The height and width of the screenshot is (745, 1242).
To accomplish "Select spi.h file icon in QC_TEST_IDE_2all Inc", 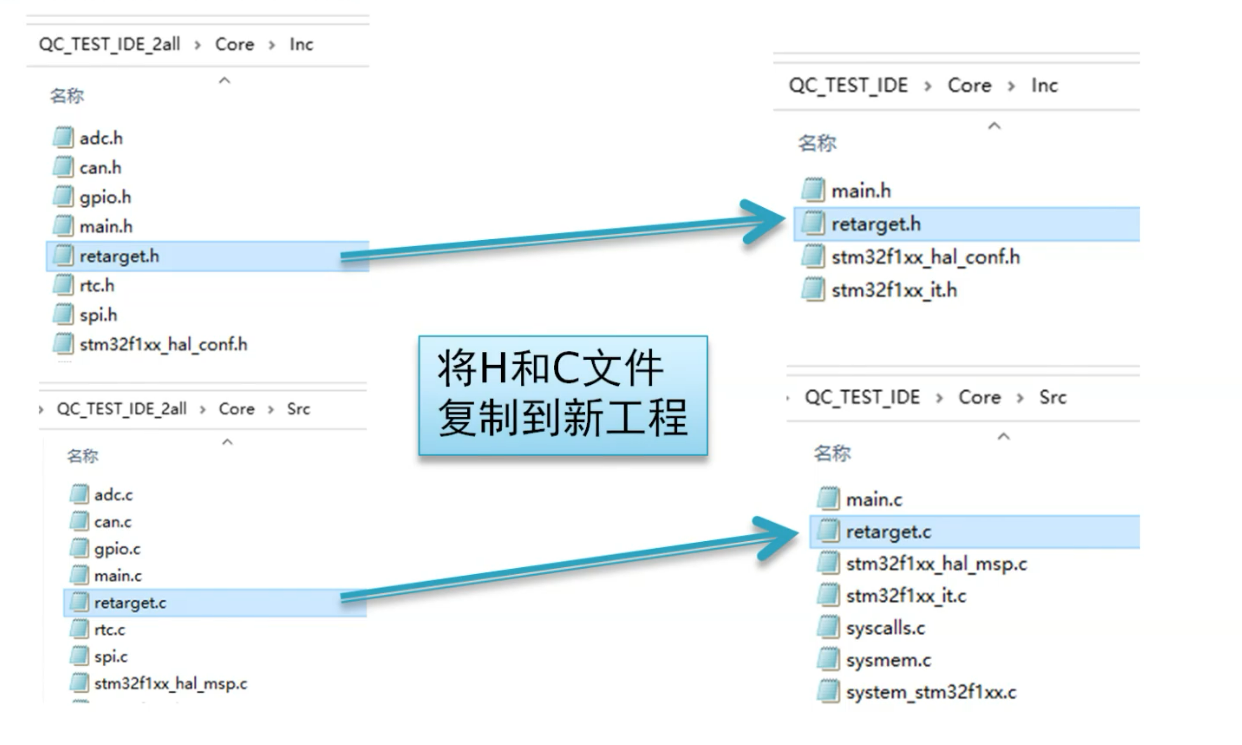I will tap(64, 315).
